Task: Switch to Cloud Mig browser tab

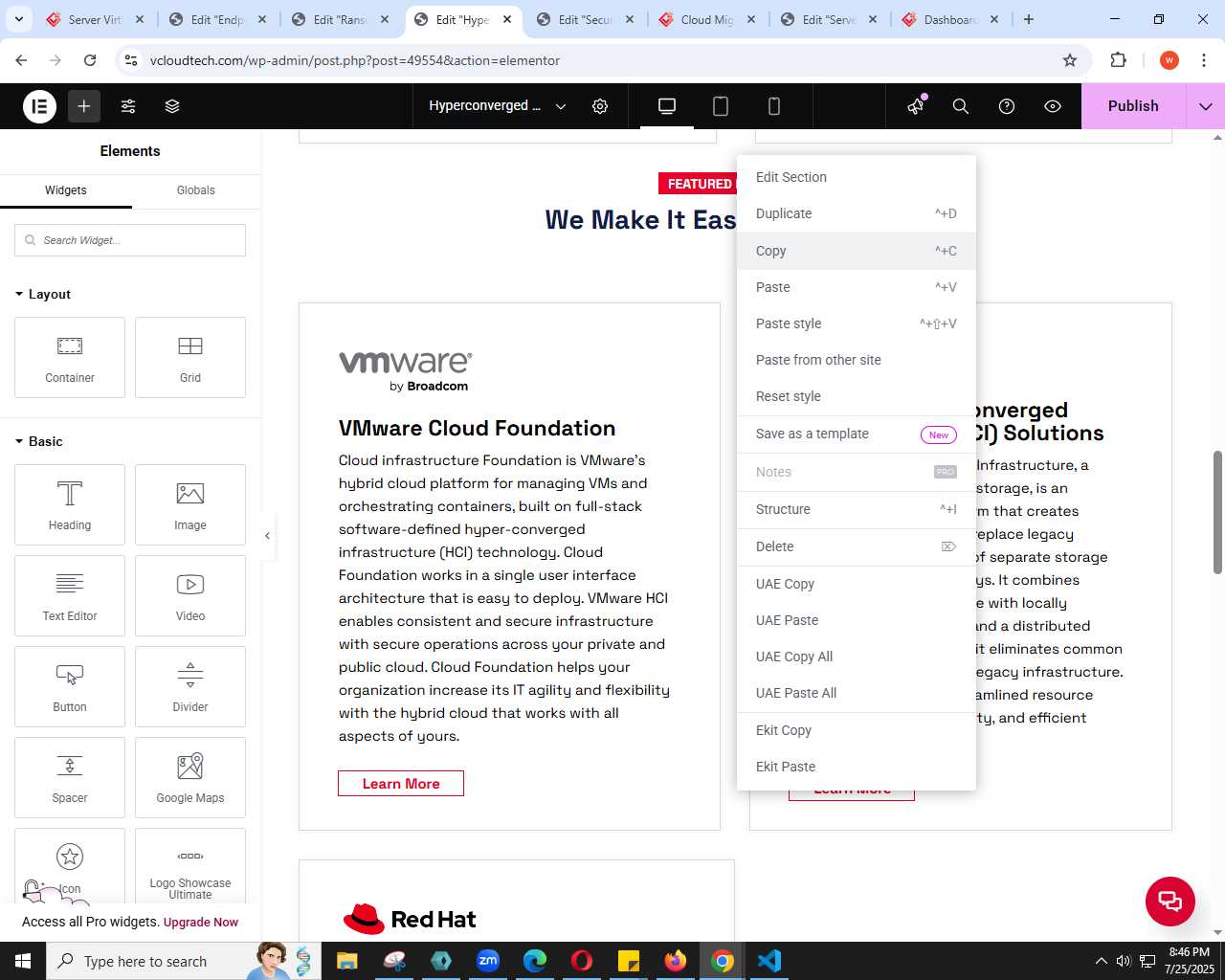Action: click(x=706, y=19)
